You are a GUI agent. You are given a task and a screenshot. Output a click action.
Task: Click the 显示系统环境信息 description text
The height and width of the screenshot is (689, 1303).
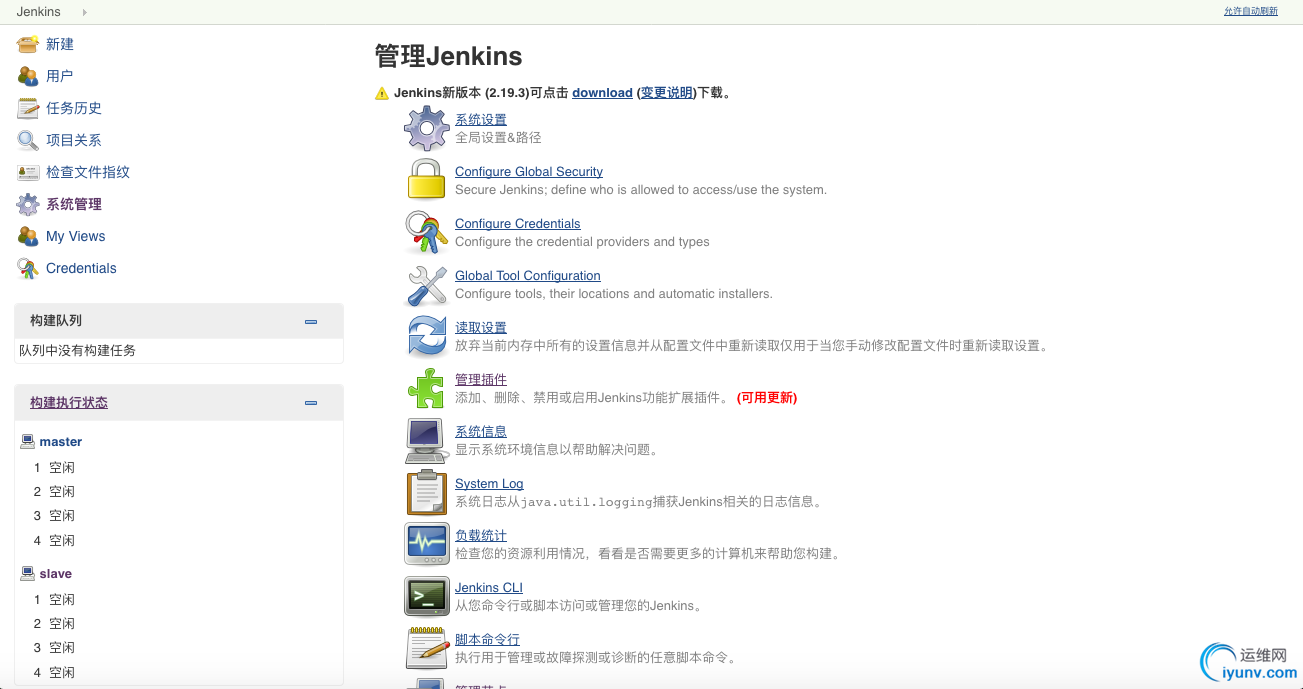coord(558,450)
